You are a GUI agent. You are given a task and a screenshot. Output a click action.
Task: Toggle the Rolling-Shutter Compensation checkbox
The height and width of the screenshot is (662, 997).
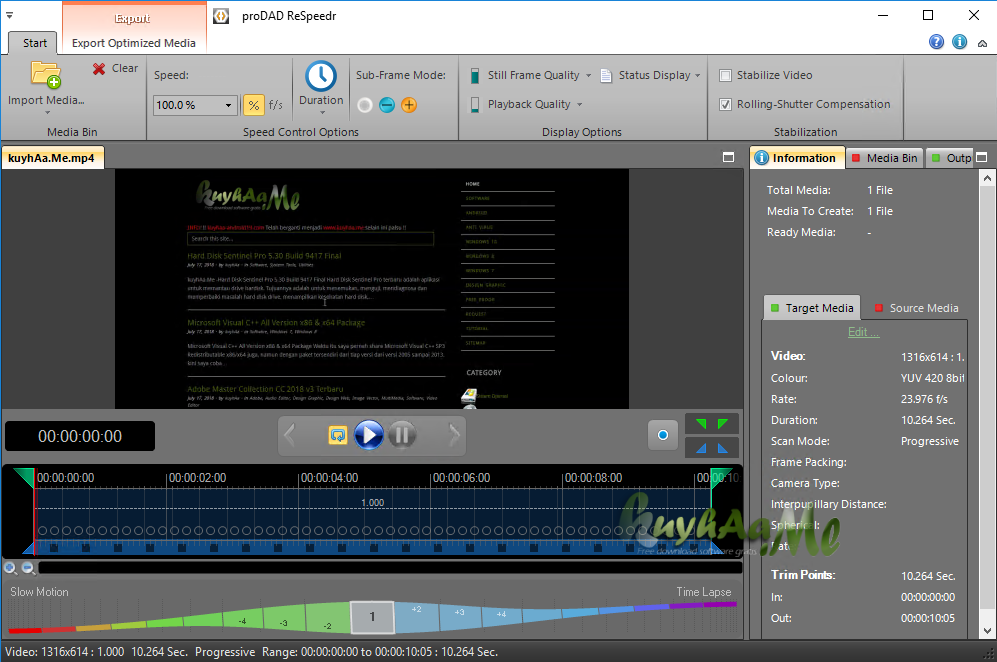pos(725,104)
